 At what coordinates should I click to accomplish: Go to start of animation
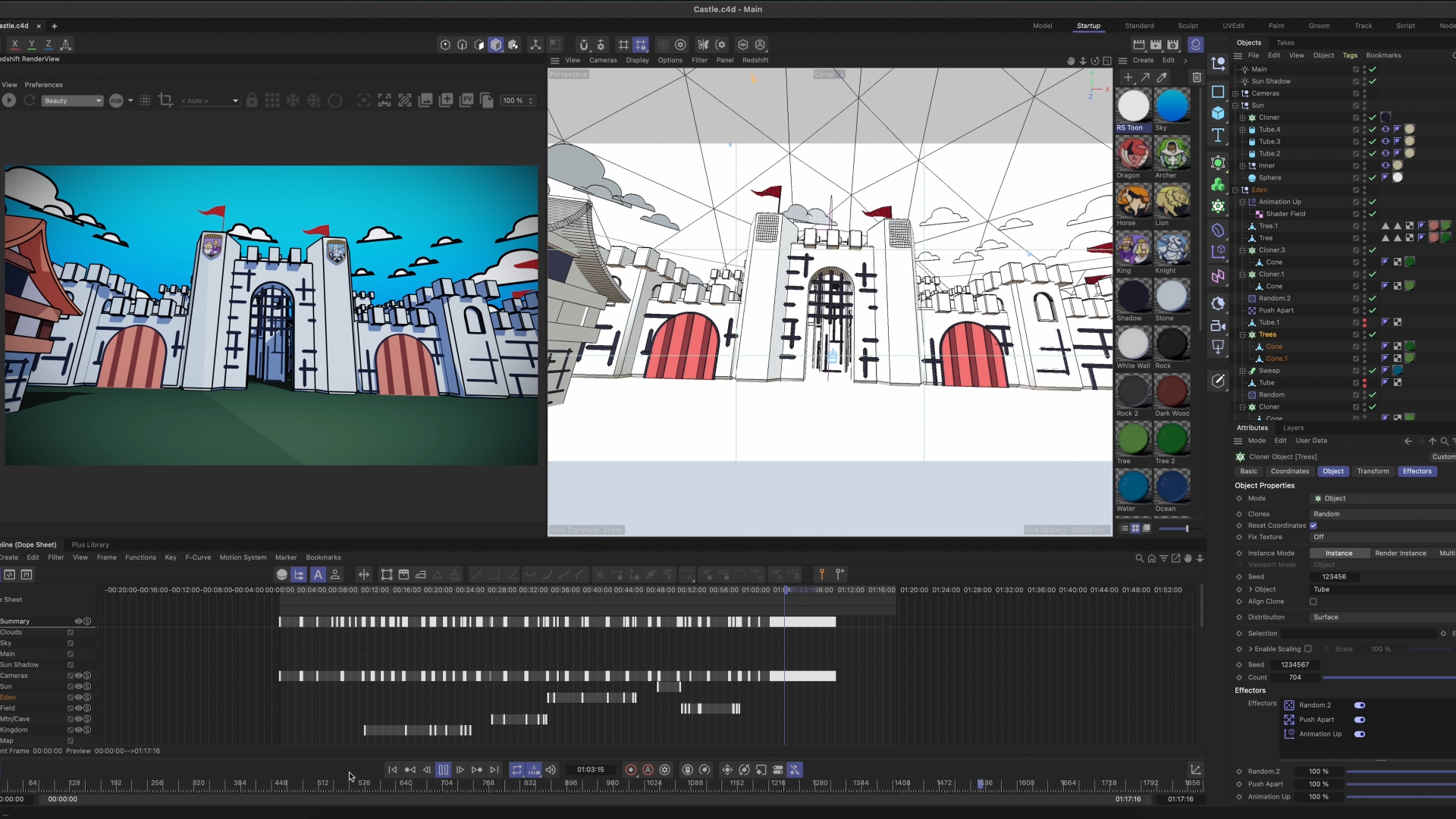[392, 770]
